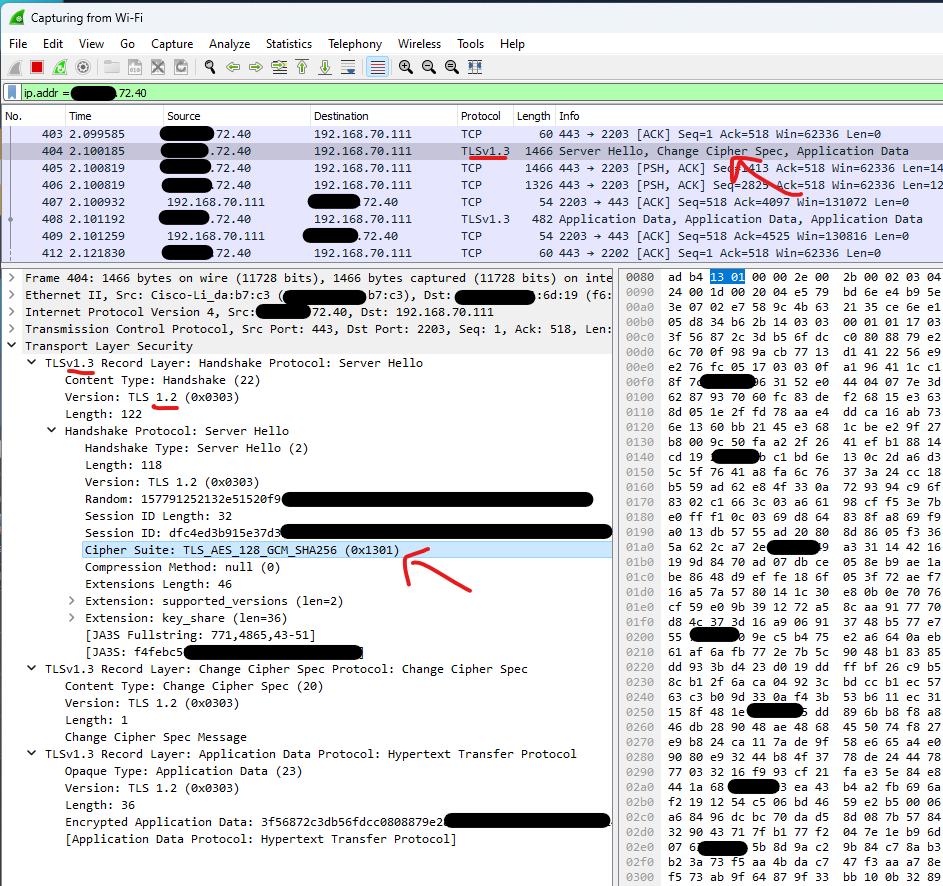This screenshot has height=886, width=943.
Task: Open Find Packet magnifier tool
Action: click(x=209, y=67)
